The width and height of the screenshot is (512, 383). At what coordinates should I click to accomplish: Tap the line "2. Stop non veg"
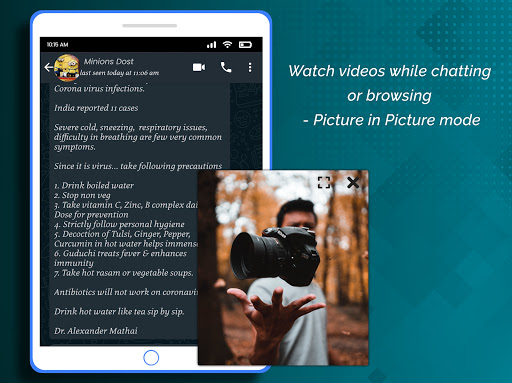pos(82,195)
